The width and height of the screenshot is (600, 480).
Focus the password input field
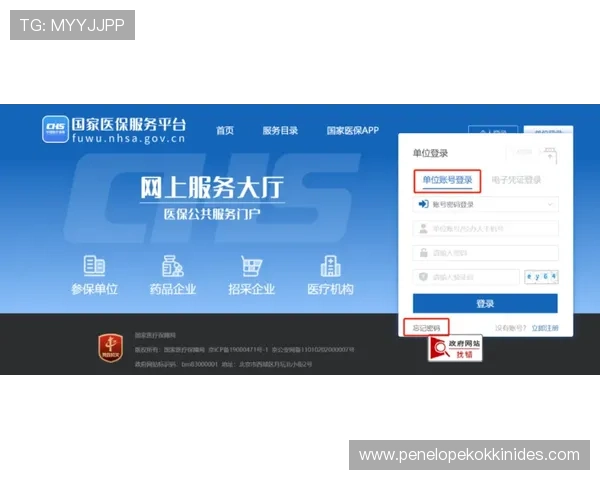(x=485, y=253)
